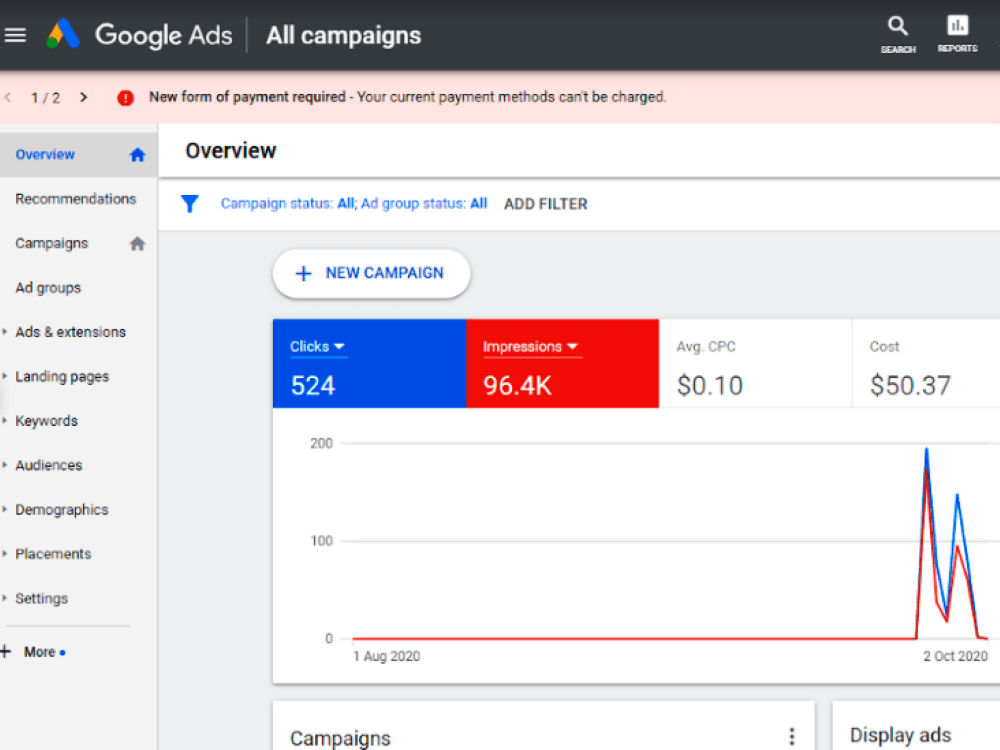This screenshot has height=750, width=1000.
Task: Click the 200 y-axis label
Action: pyautogui.click(x=321, y=443)
